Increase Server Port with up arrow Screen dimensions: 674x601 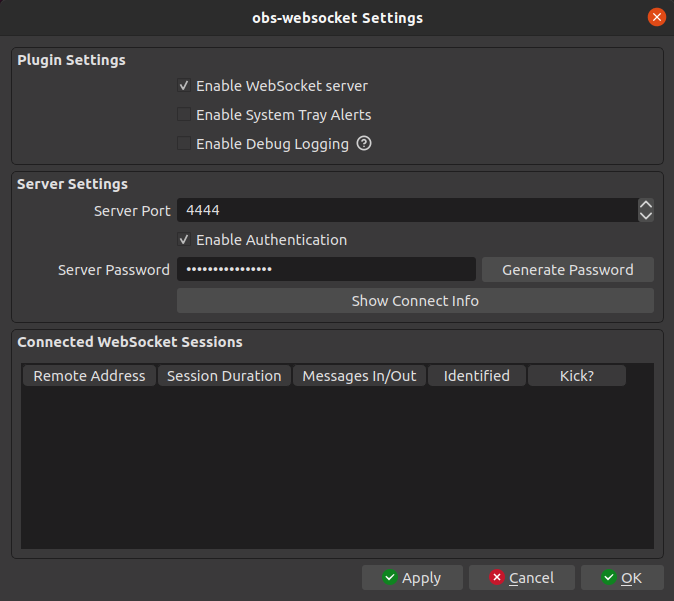tap(646, 205)
